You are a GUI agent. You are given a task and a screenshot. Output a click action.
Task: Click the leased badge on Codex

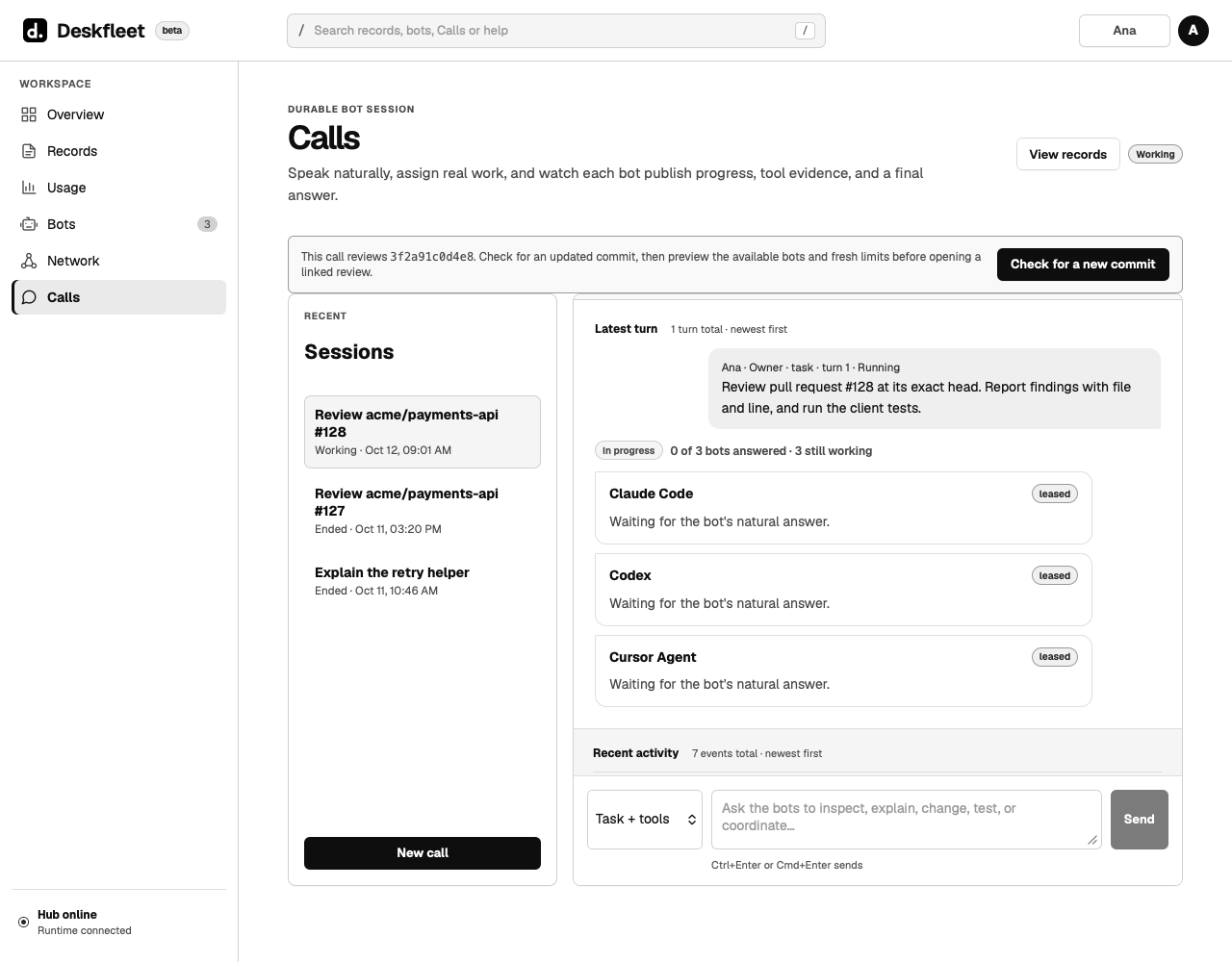[1055, 575]
